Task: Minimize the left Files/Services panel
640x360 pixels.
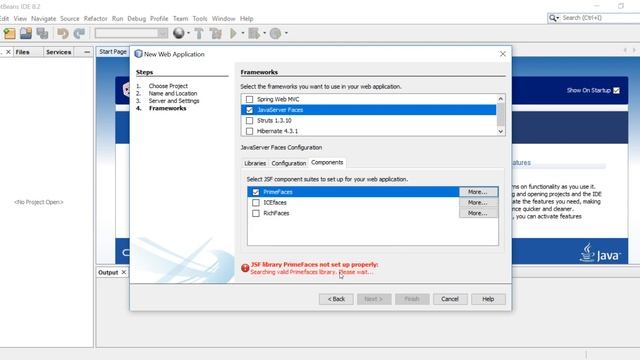Action: click(x=87, y=52)
